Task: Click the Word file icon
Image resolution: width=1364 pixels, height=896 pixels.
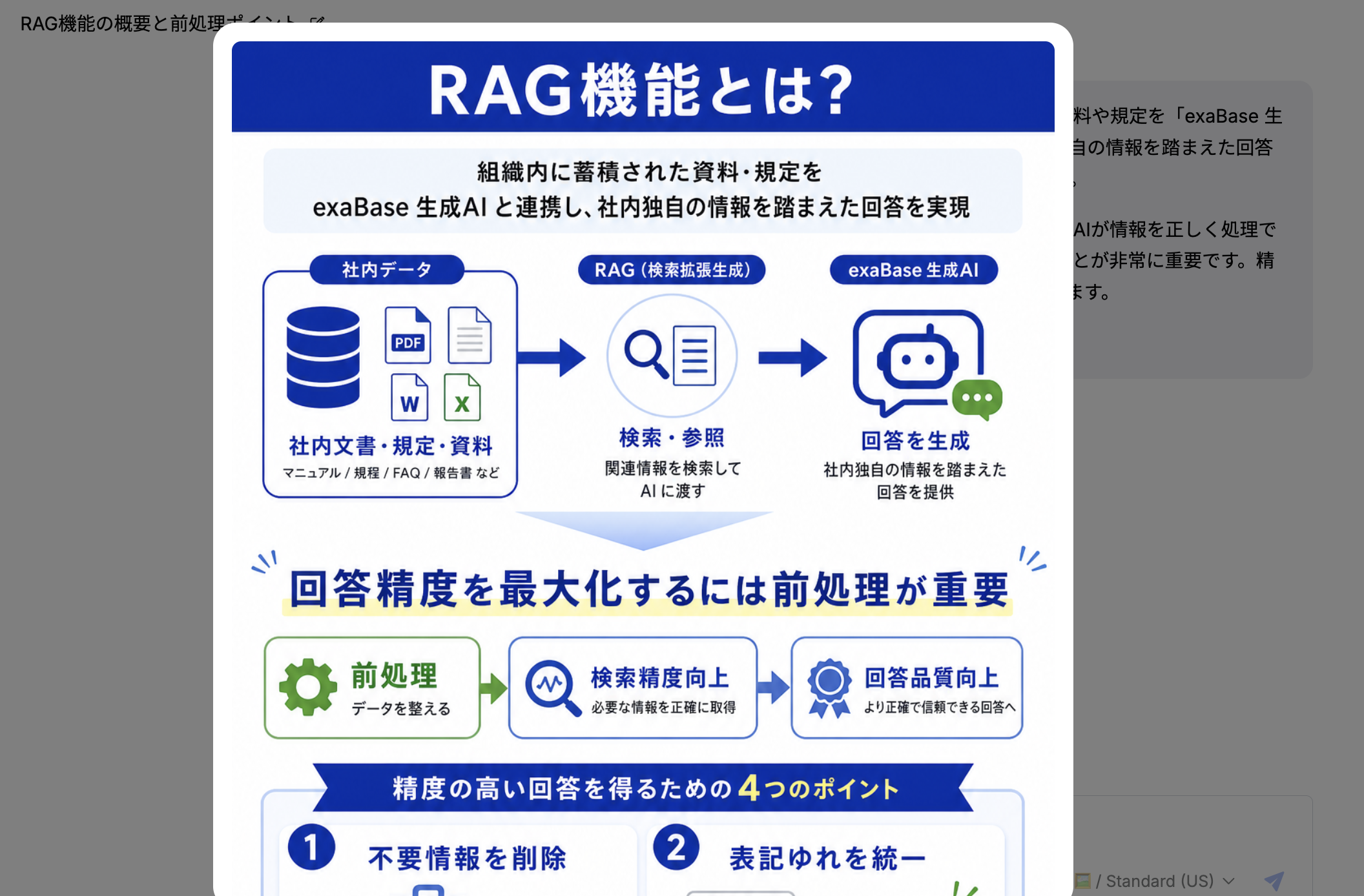Action: tap(409, 397)
